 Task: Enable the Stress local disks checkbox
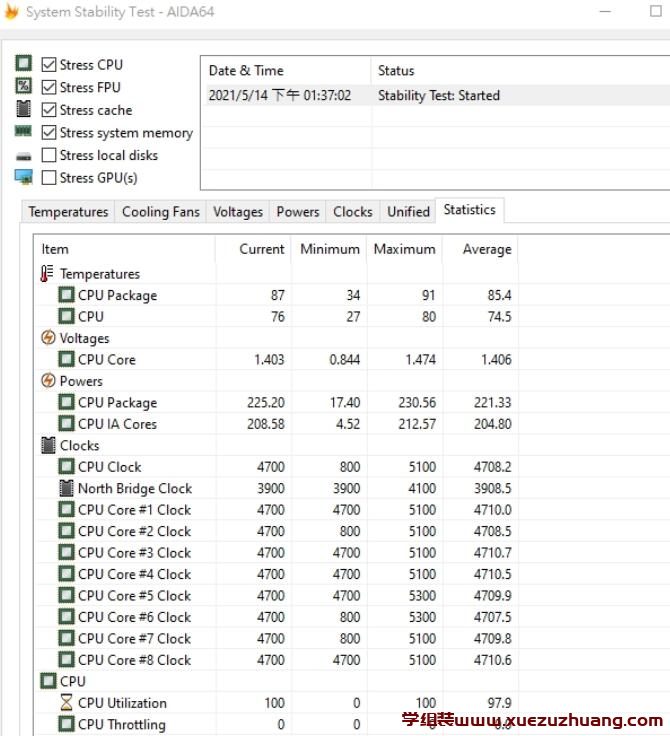49,155
